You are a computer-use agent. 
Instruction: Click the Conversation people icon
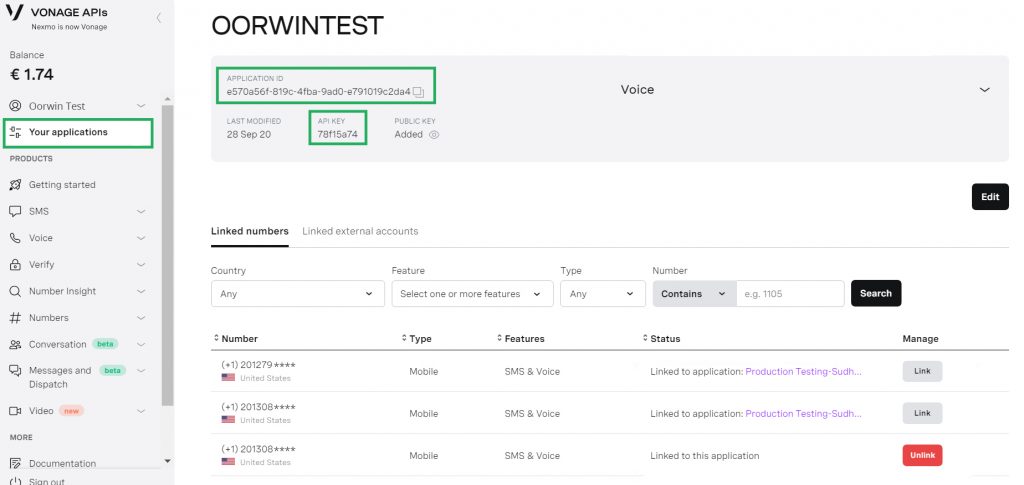pos(15,344)
